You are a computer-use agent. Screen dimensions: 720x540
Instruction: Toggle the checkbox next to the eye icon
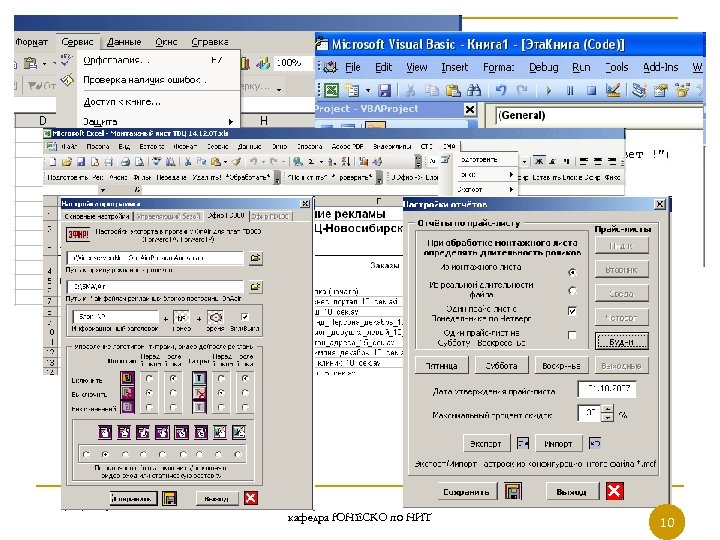coord(245,317)
